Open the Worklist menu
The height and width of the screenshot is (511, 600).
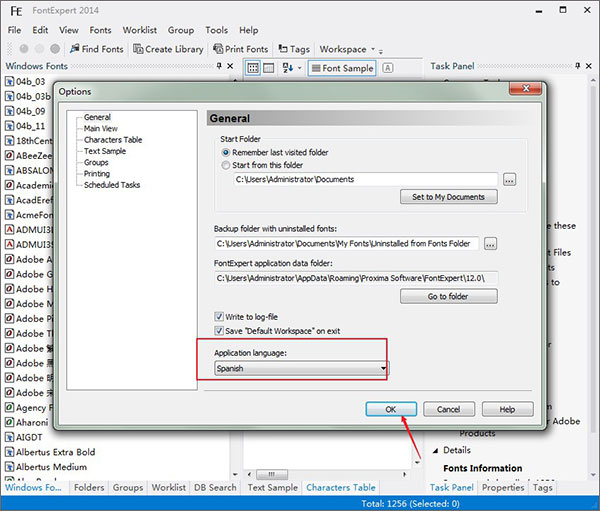click(x=140, y=30)
